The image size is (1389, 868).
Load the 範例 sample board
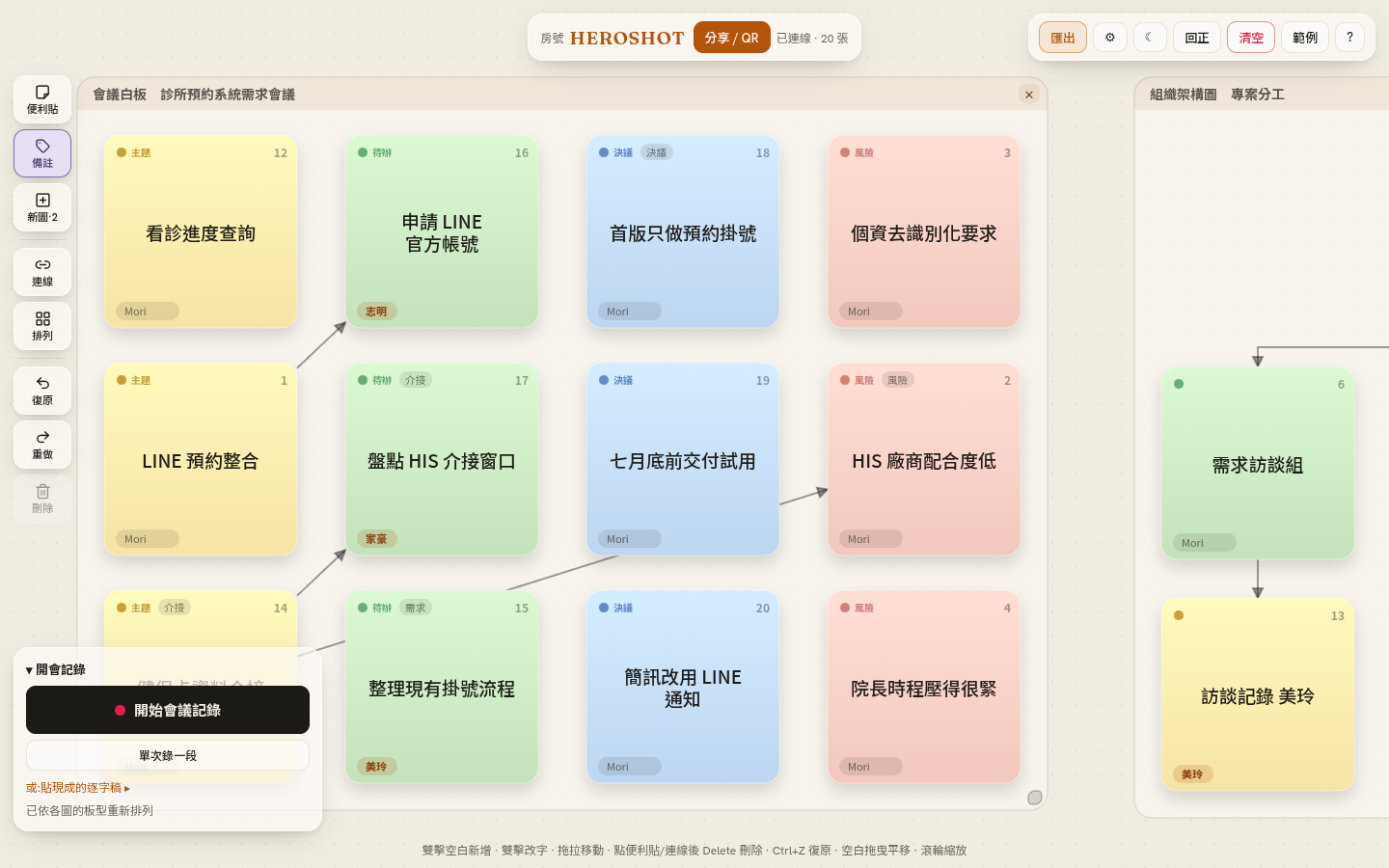click(x=1305, y=38)
